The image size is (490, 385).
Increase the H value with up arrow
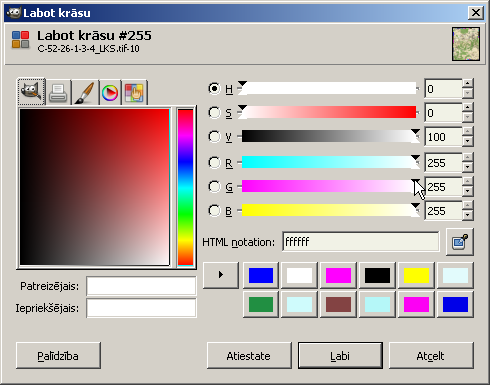(x=468, y=83)
